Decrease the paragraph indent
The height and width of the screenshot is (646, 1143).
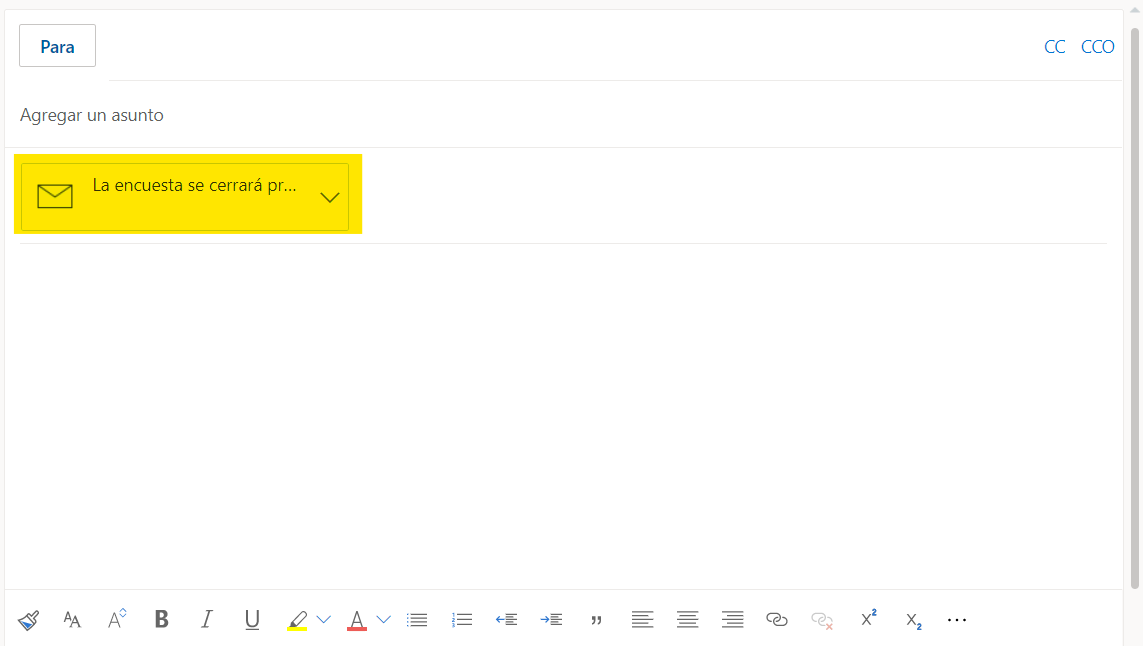[507, 620]
